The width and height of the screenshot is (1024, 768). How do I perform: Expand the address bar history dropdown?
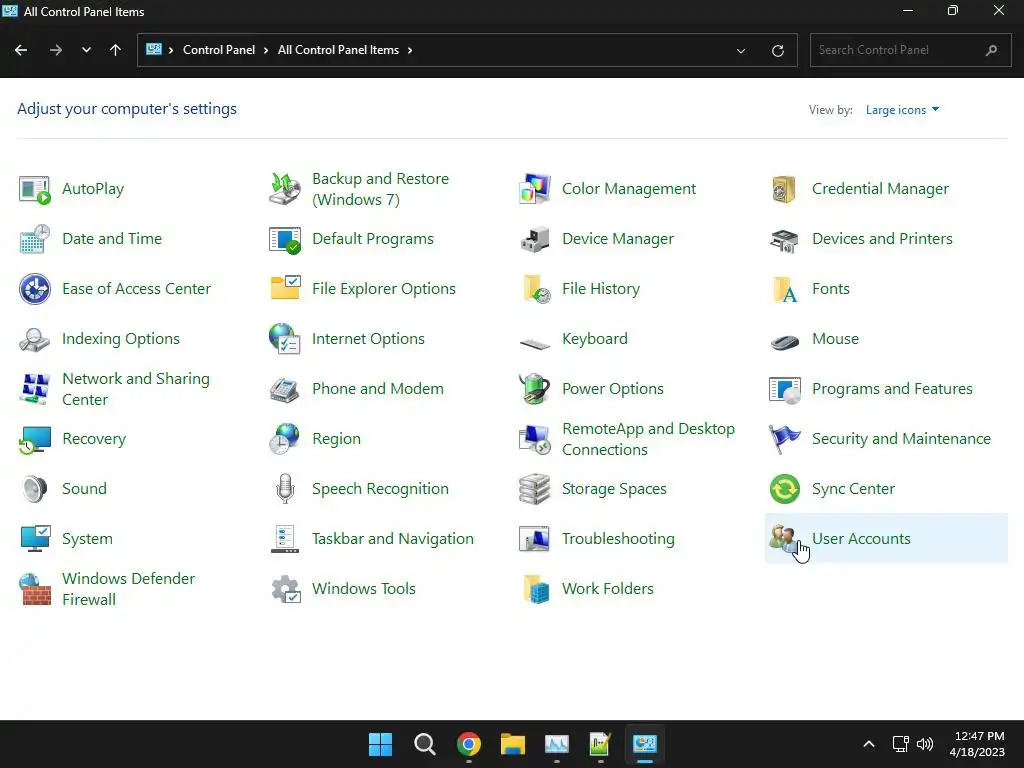pos(741,50)
